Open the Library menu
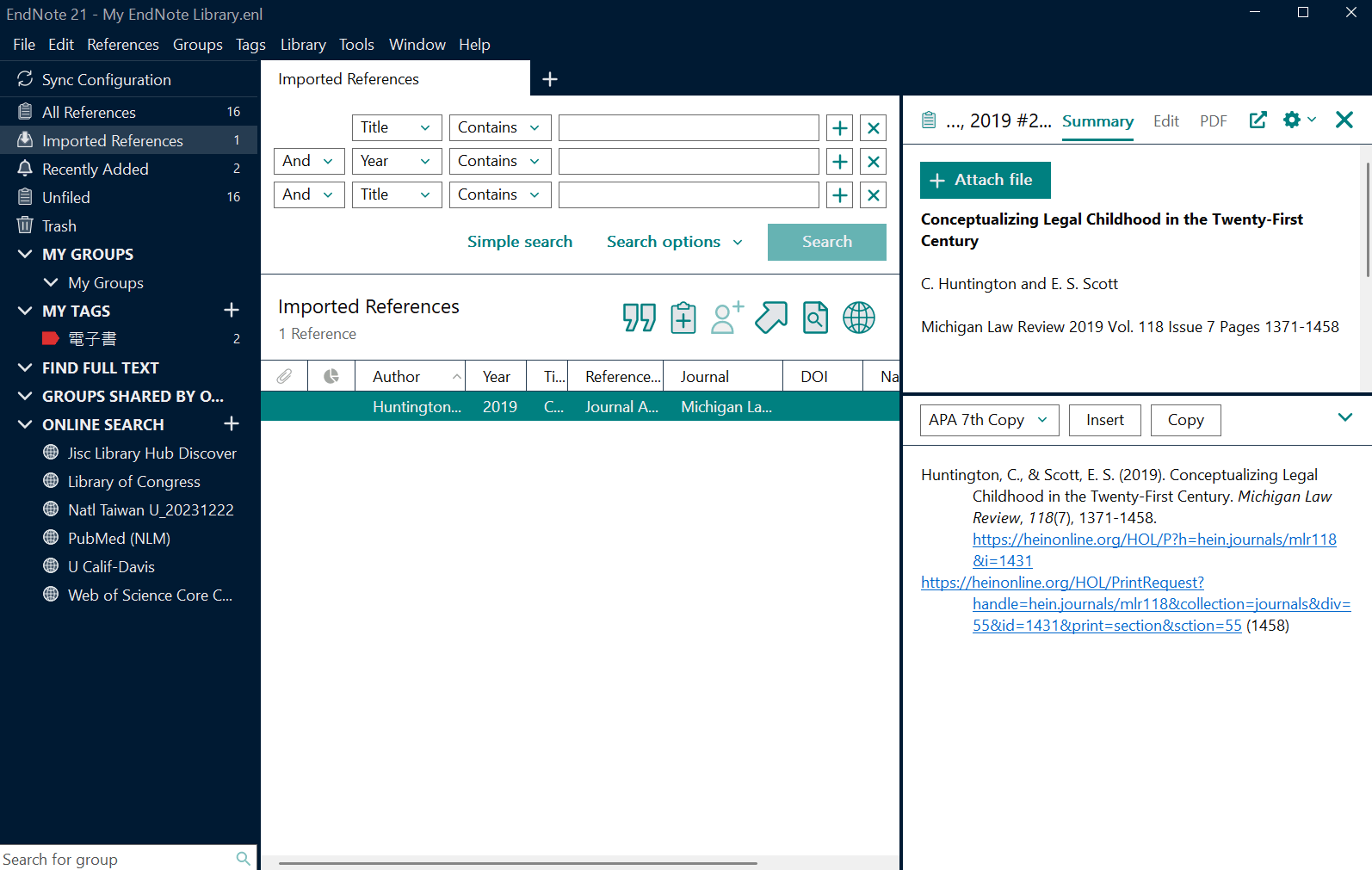 click(303, 45)
